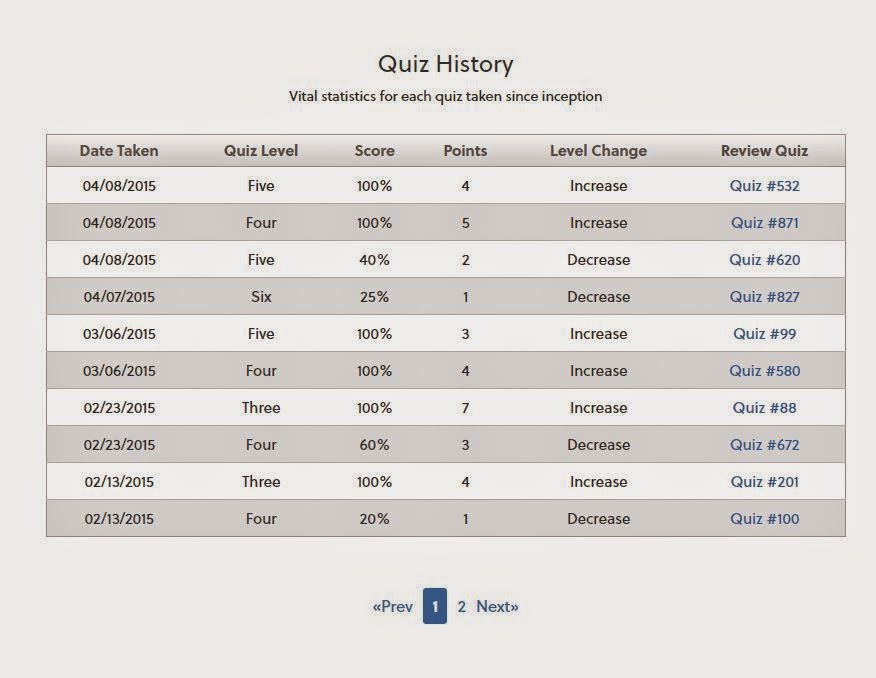
Task: Review Quiz #88
Action: (764, 408)
